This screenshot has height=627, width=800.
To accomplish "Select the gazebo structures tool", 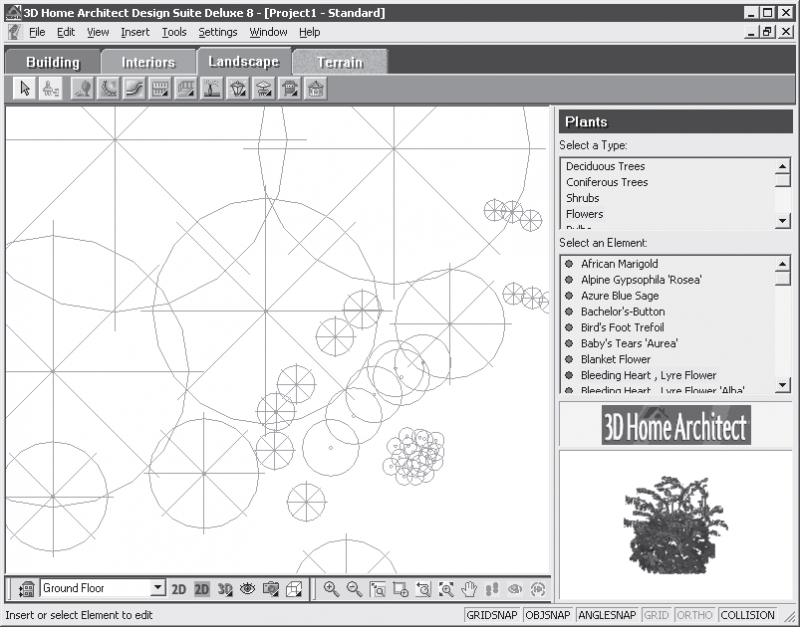I will (x=316, y=89).
